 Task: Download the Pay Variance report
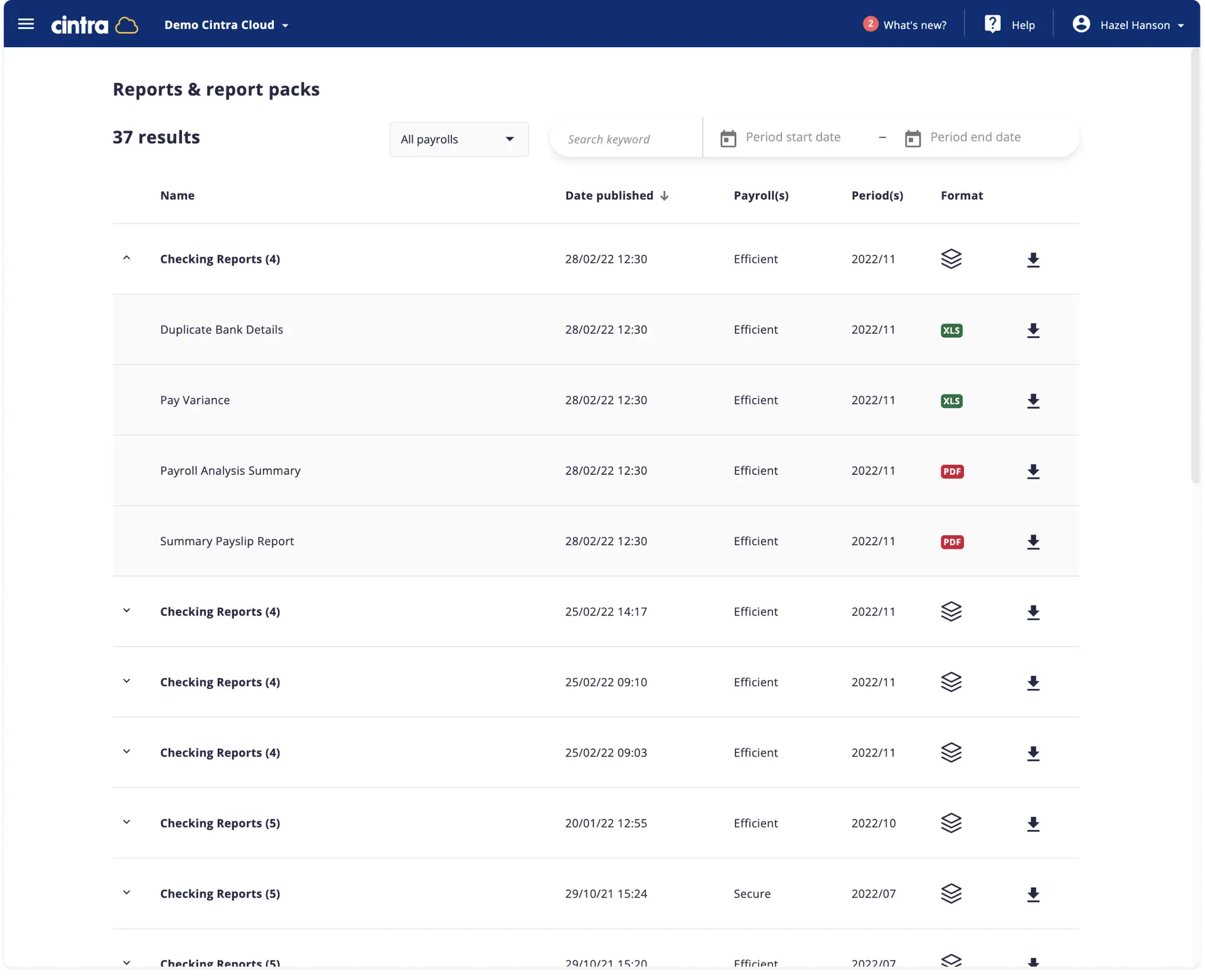pyautogui.click(x=1033, y=401)
